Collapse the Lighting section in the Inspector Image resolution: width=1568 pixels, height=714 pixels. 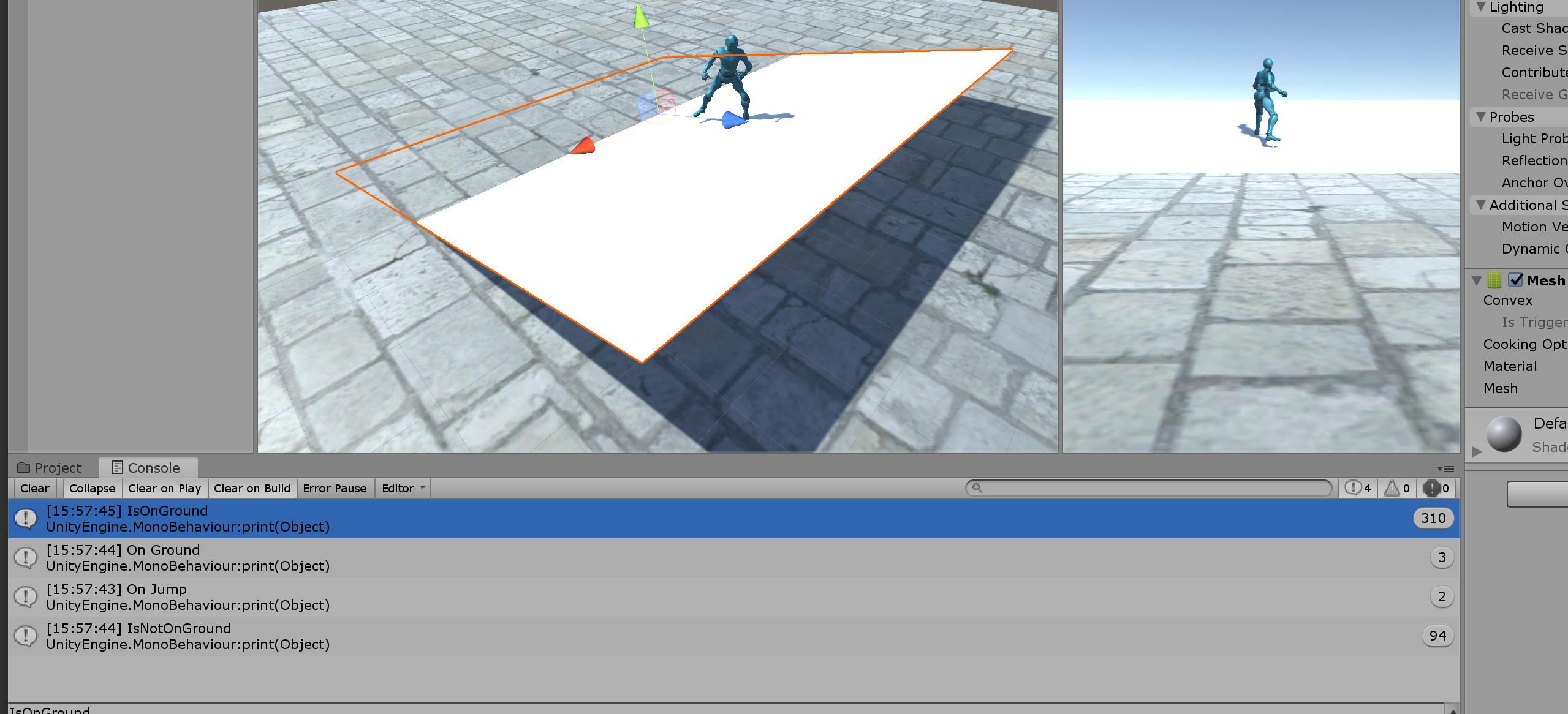(1481, 7)
